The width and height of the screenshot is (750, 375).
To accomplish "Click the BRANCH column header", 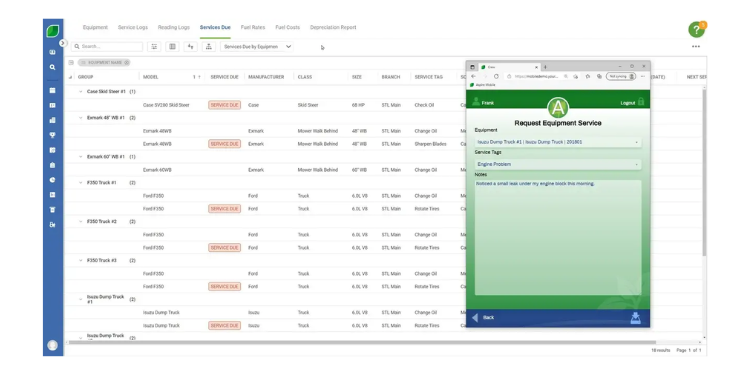I will tap(391, 77).
